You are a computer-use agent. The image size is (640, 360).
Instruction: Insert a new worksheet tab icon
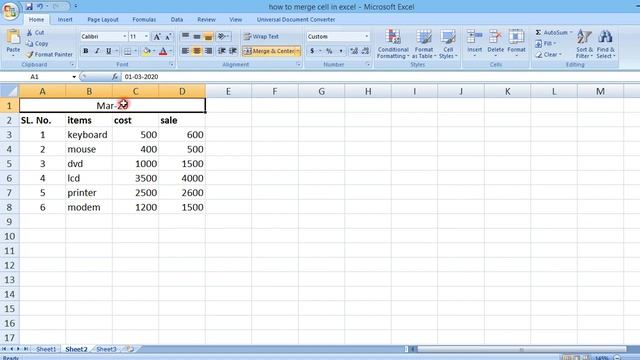pos(130,349)
